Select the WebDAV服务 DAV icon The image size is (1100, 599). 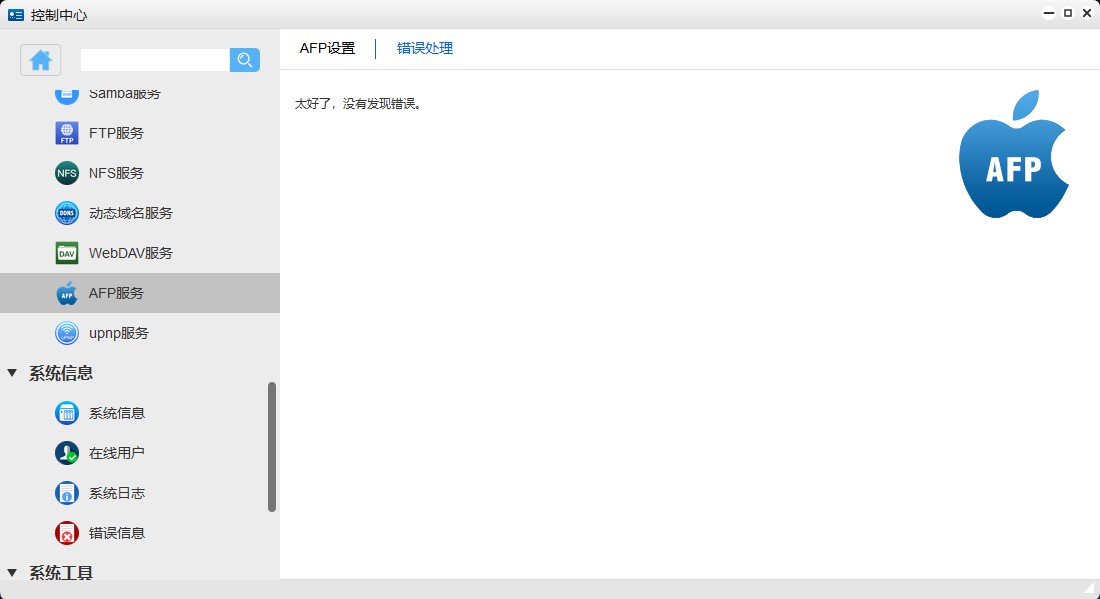[x=65, y=253]
